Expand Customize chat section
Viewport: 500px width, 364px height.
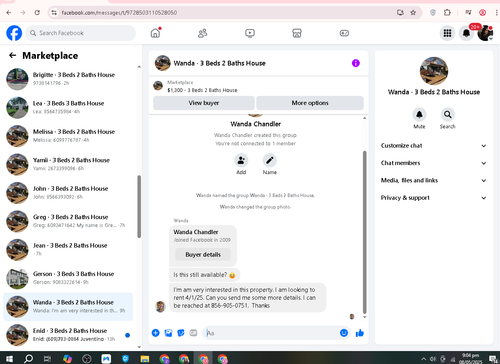click(434, 146)
